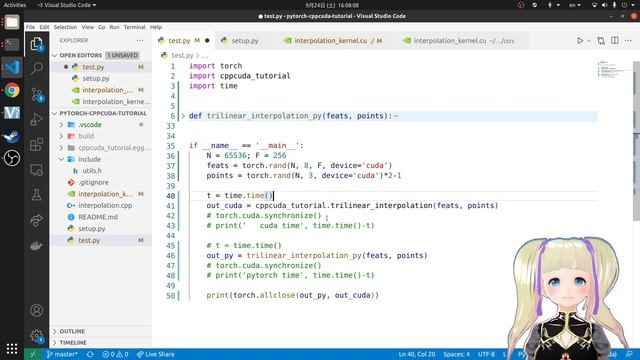640x360 pixels.
Task: Open interpolation.cpp in the file tree
Action: (x=105, y=205)
